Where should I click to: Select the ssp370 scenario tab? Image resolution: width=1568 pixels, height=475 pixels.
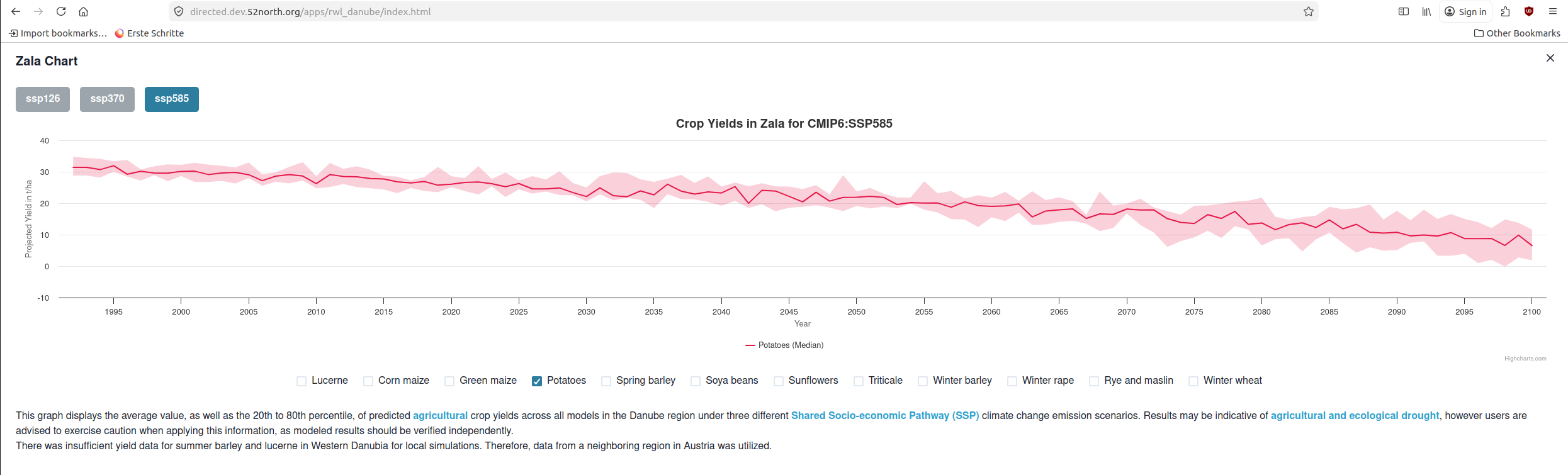pyautogui.click(x=107, y=99)
